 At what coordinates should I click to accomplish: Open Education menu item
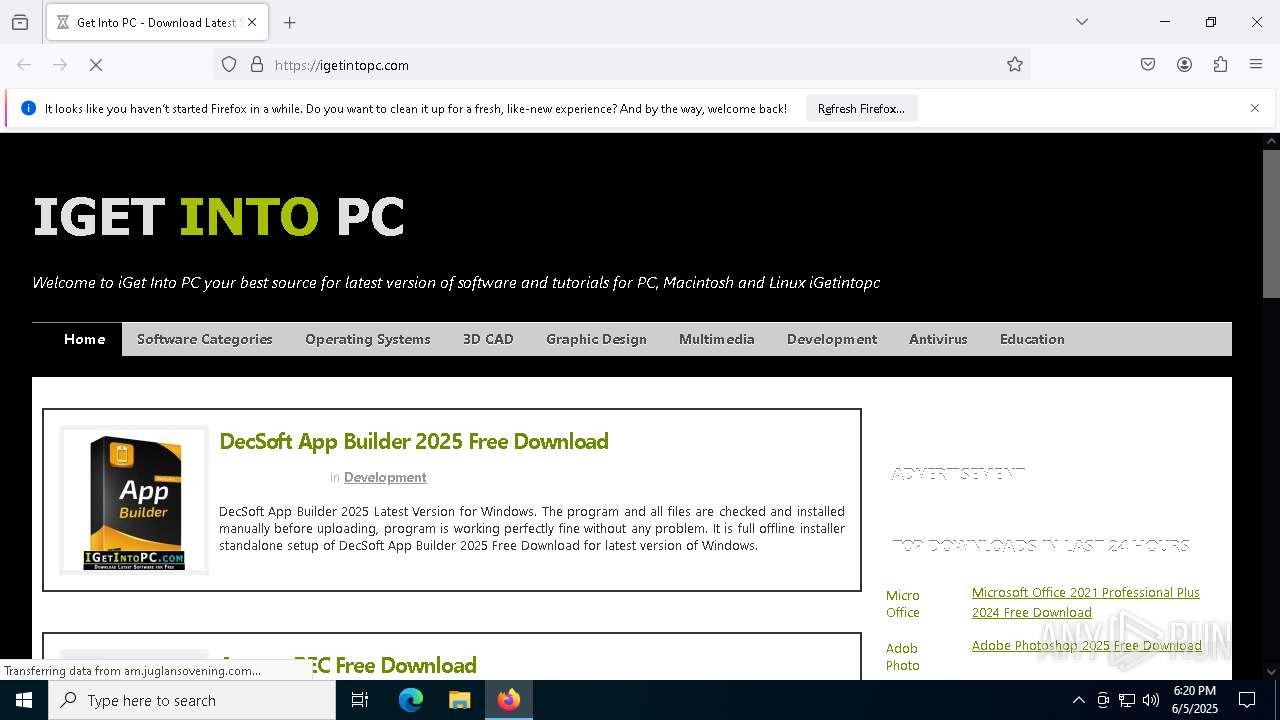point(1032,339)
